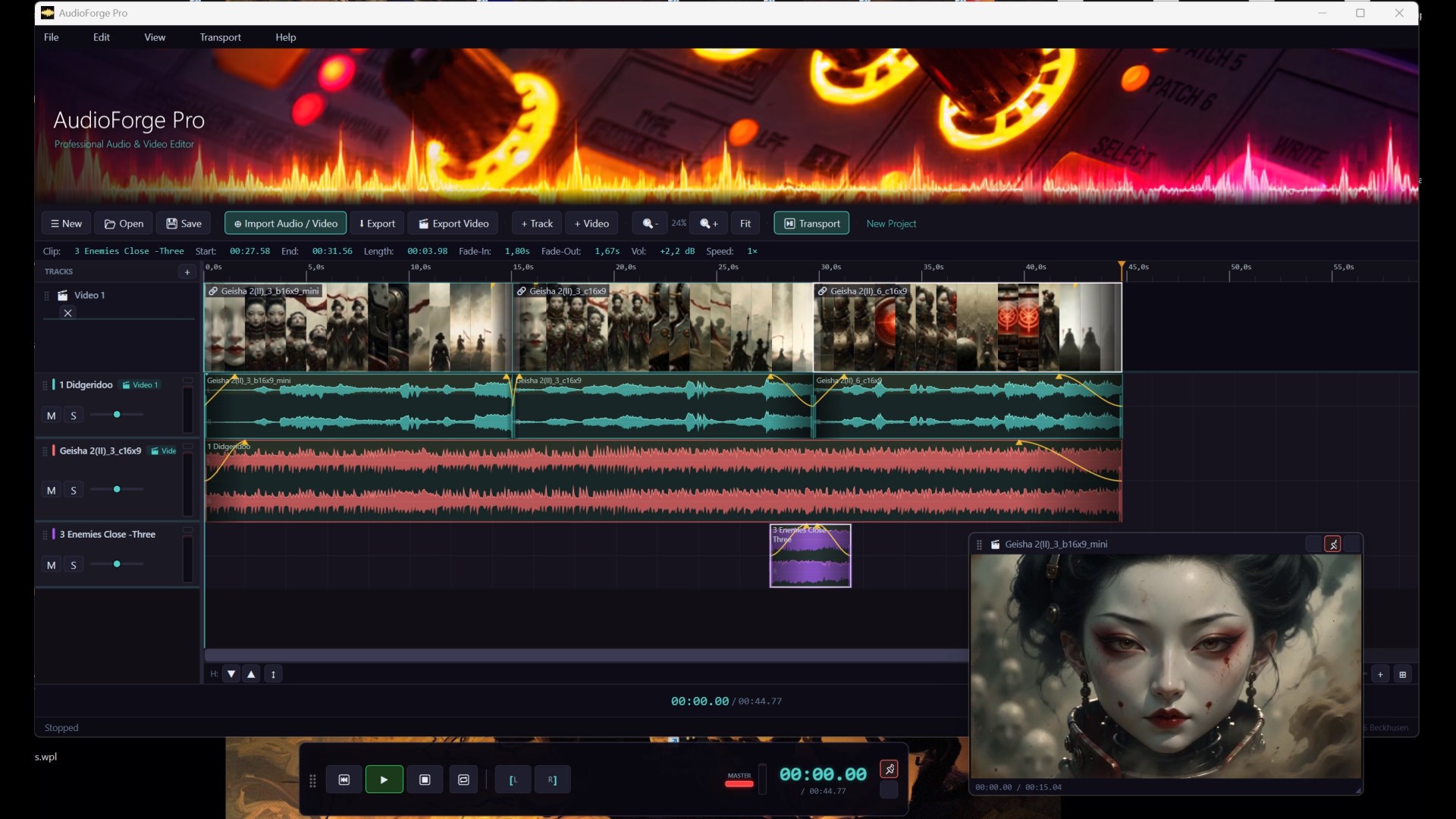Solo the 3 Enemies Close -Three track

[x=74, y=565]
